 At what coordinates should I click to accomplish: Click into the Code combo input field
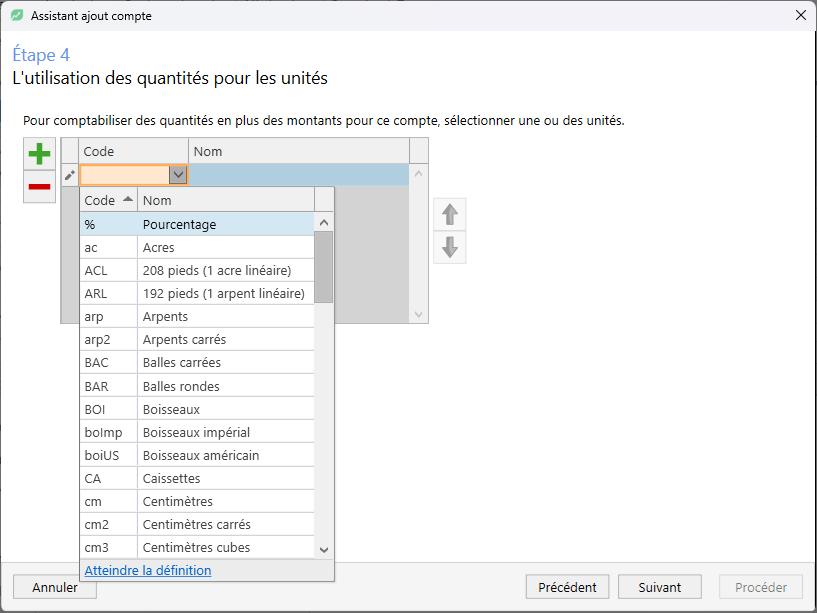coord(125,175)
